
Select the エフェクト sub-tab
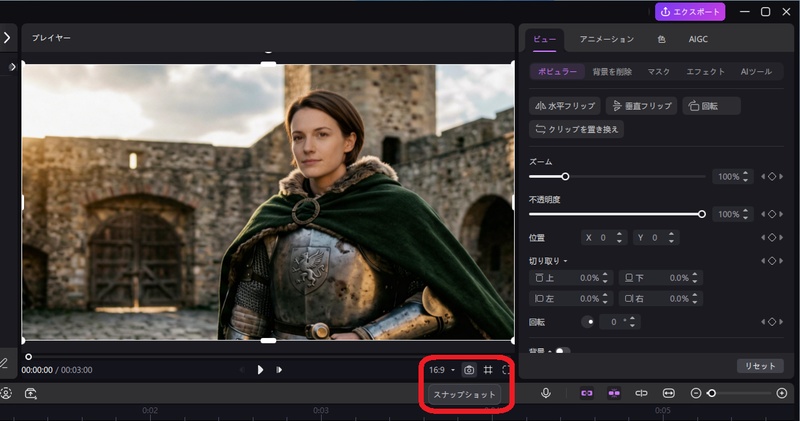coord(705,72)
